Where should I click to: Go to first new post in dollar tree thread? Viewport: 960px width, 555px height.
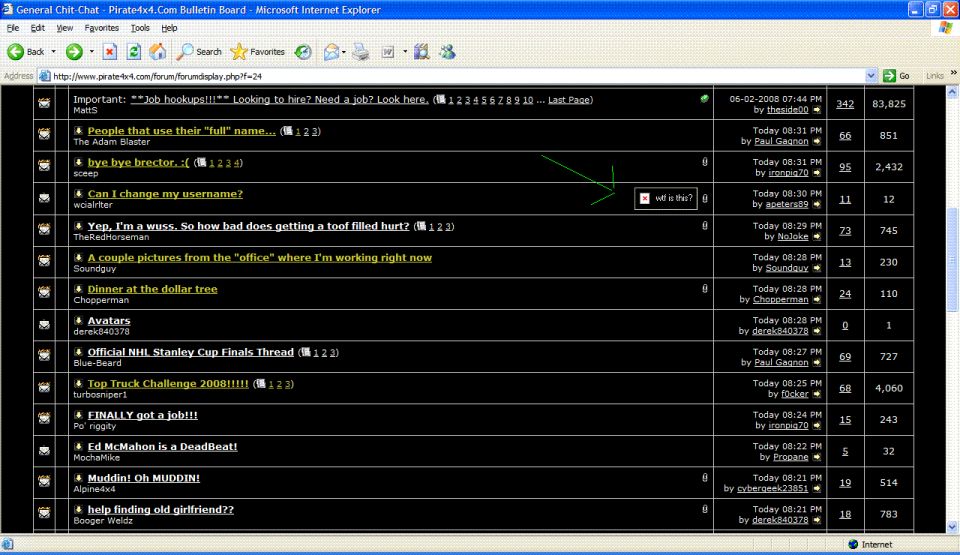(78, 289)
